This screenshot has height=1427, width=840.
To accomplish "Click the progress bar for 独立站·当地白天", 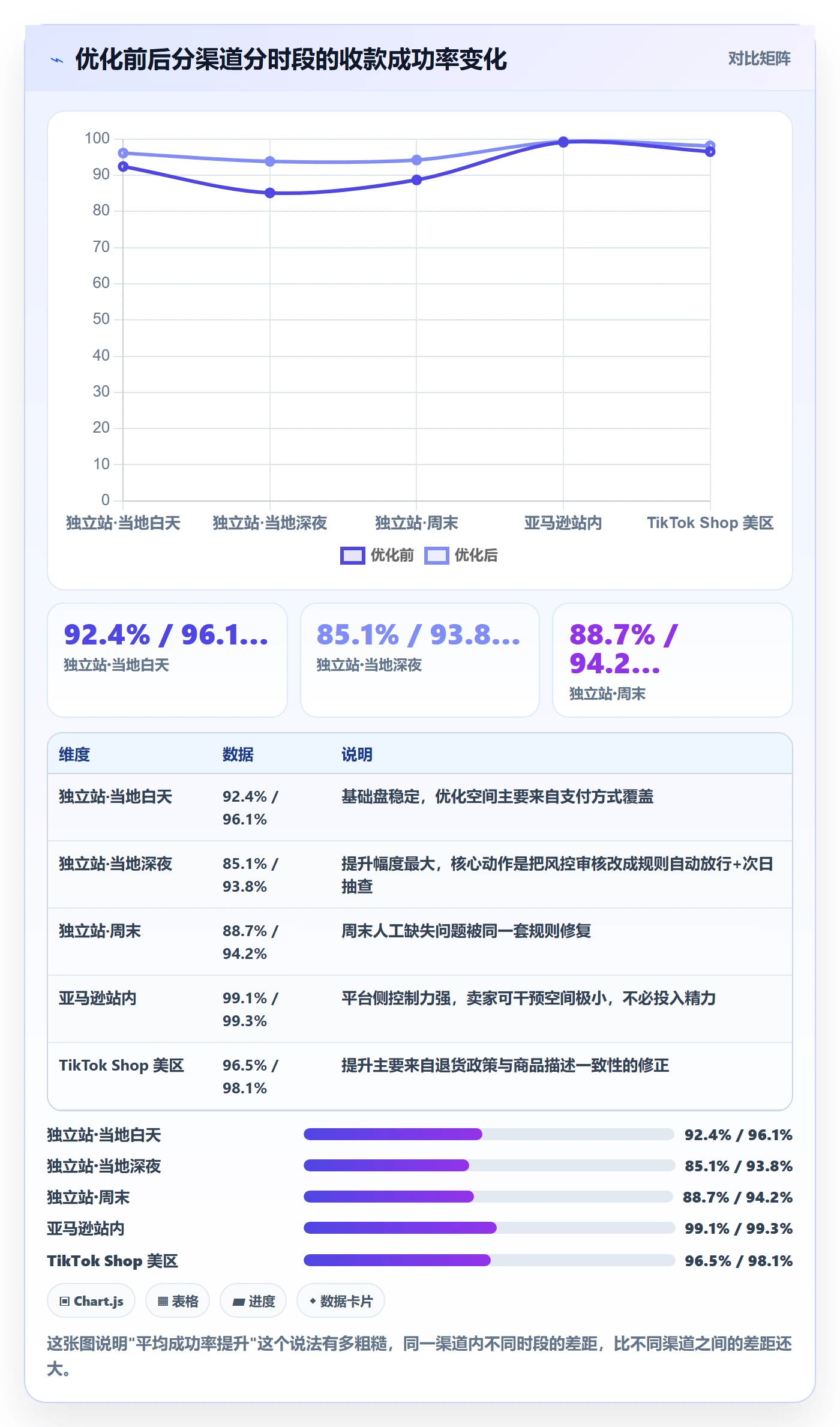I will 489,1134.
